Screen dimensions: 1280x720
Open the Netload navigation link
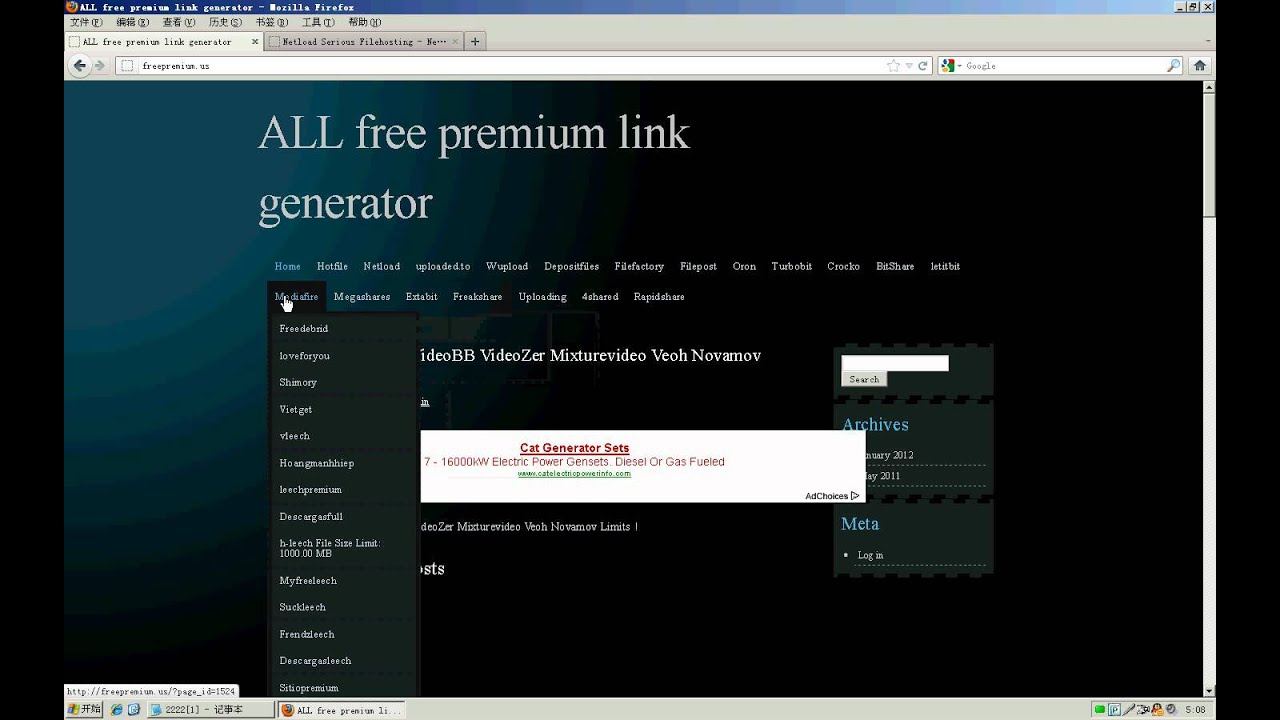pos(381,266)
